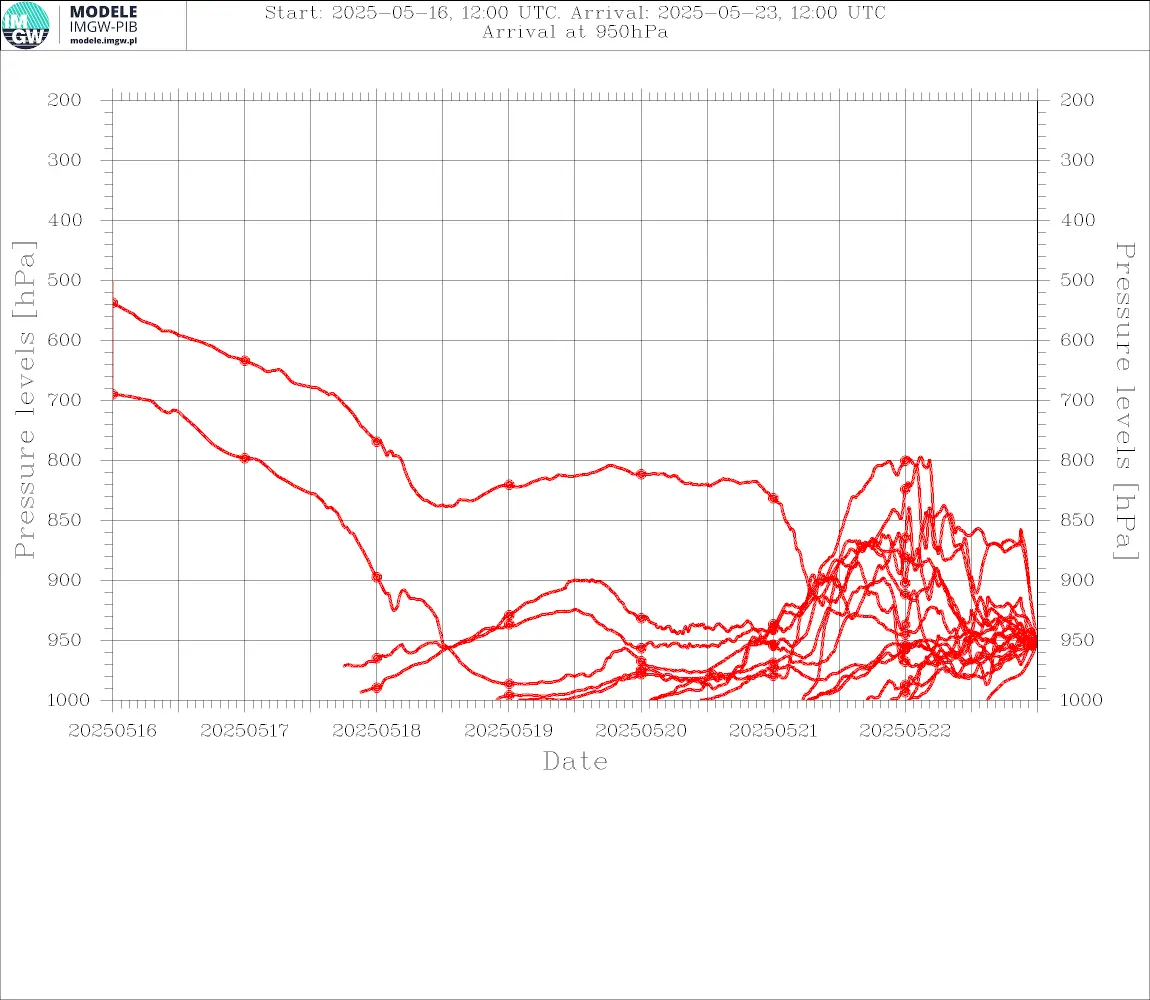
Task: Click the right axis 200 label
Action: (1077, 100)
